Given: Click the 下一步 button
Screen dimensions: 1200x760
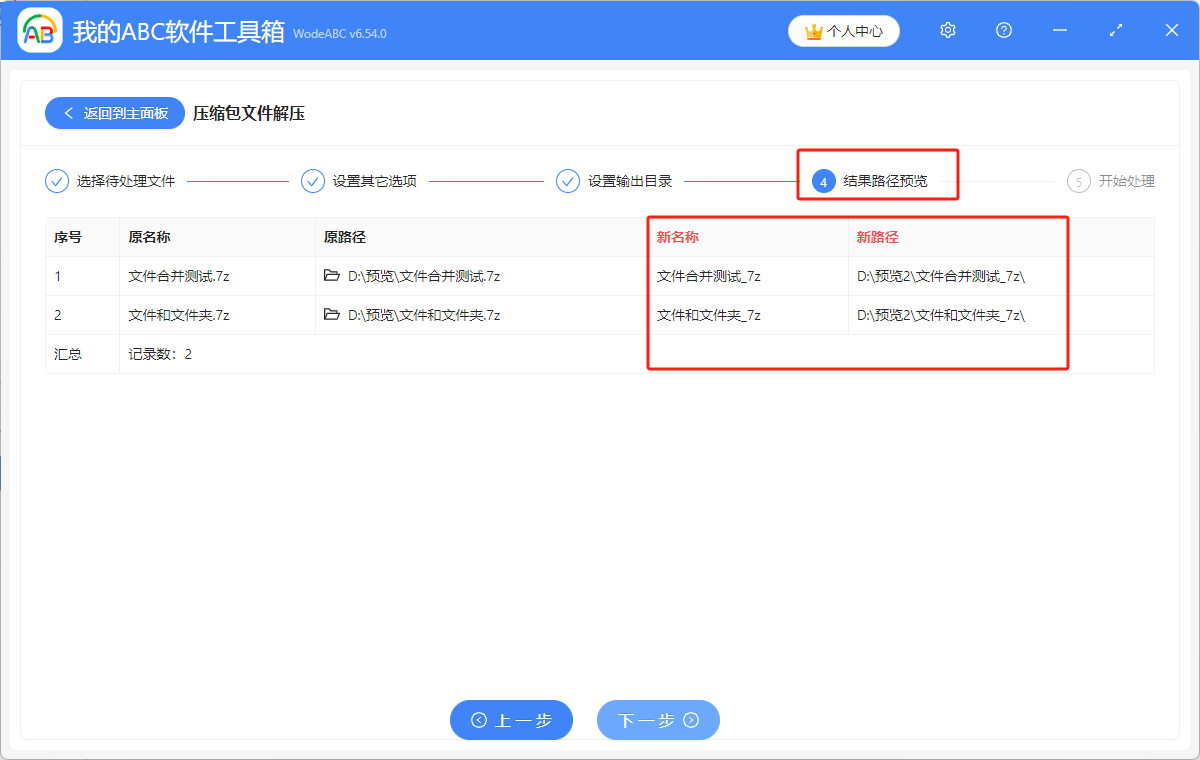Looking at the screenshot, I should pyautogui.click(x=658, y=719).
